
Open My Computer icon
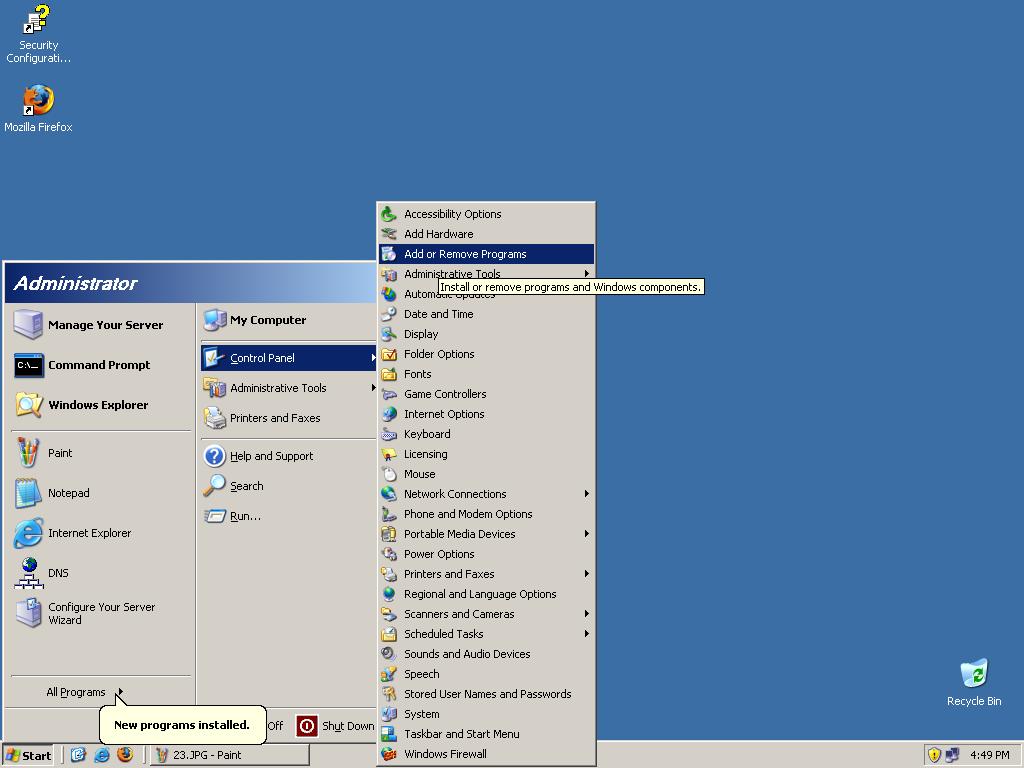pyautogui.click(x=215, y=320)
